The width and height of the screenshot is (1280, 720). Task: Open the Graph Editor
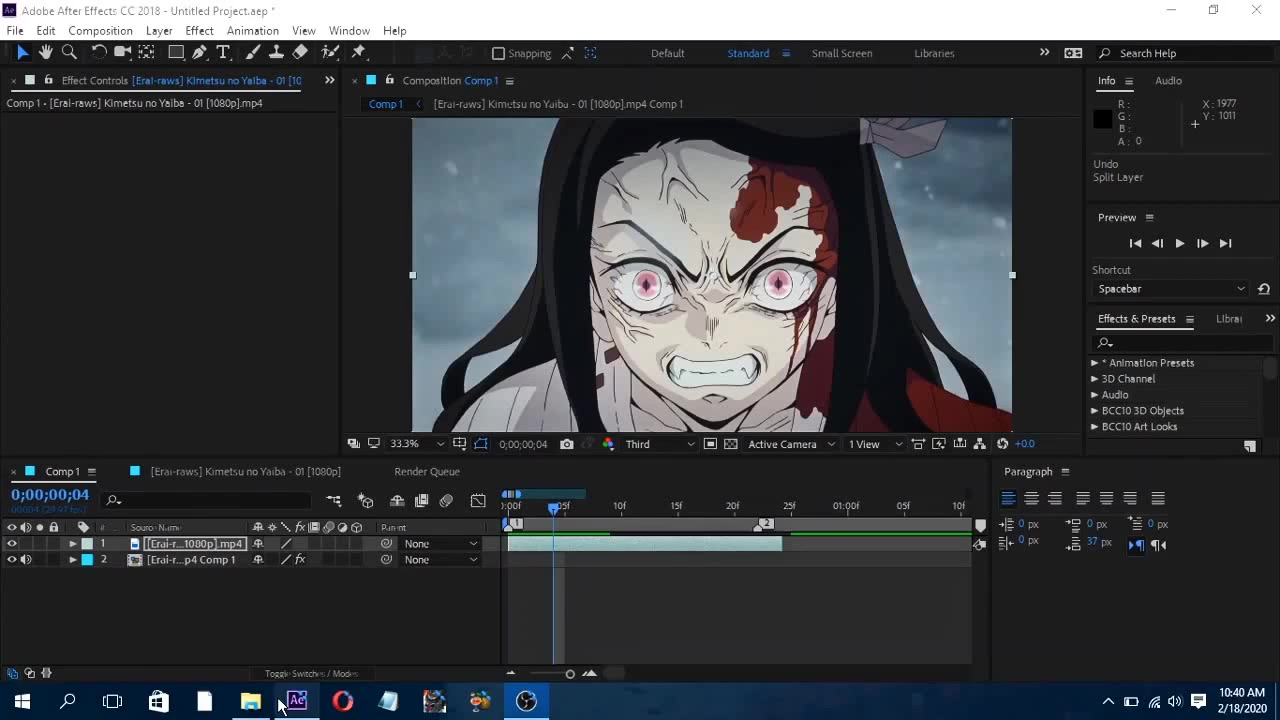[478, 500]
